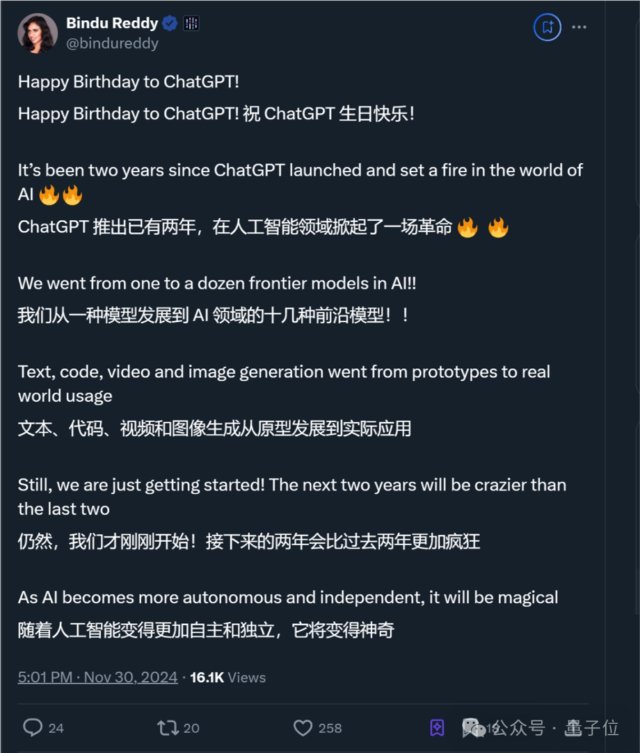
Task: Open the @bindureddy handle link
Action: 112,43
